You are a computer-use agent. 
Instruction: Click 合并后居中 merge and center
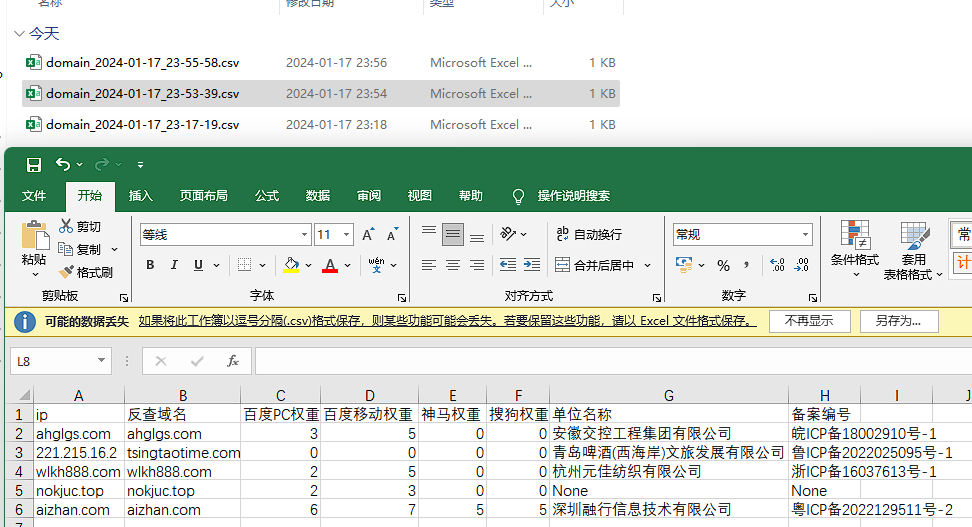point(594,265)
